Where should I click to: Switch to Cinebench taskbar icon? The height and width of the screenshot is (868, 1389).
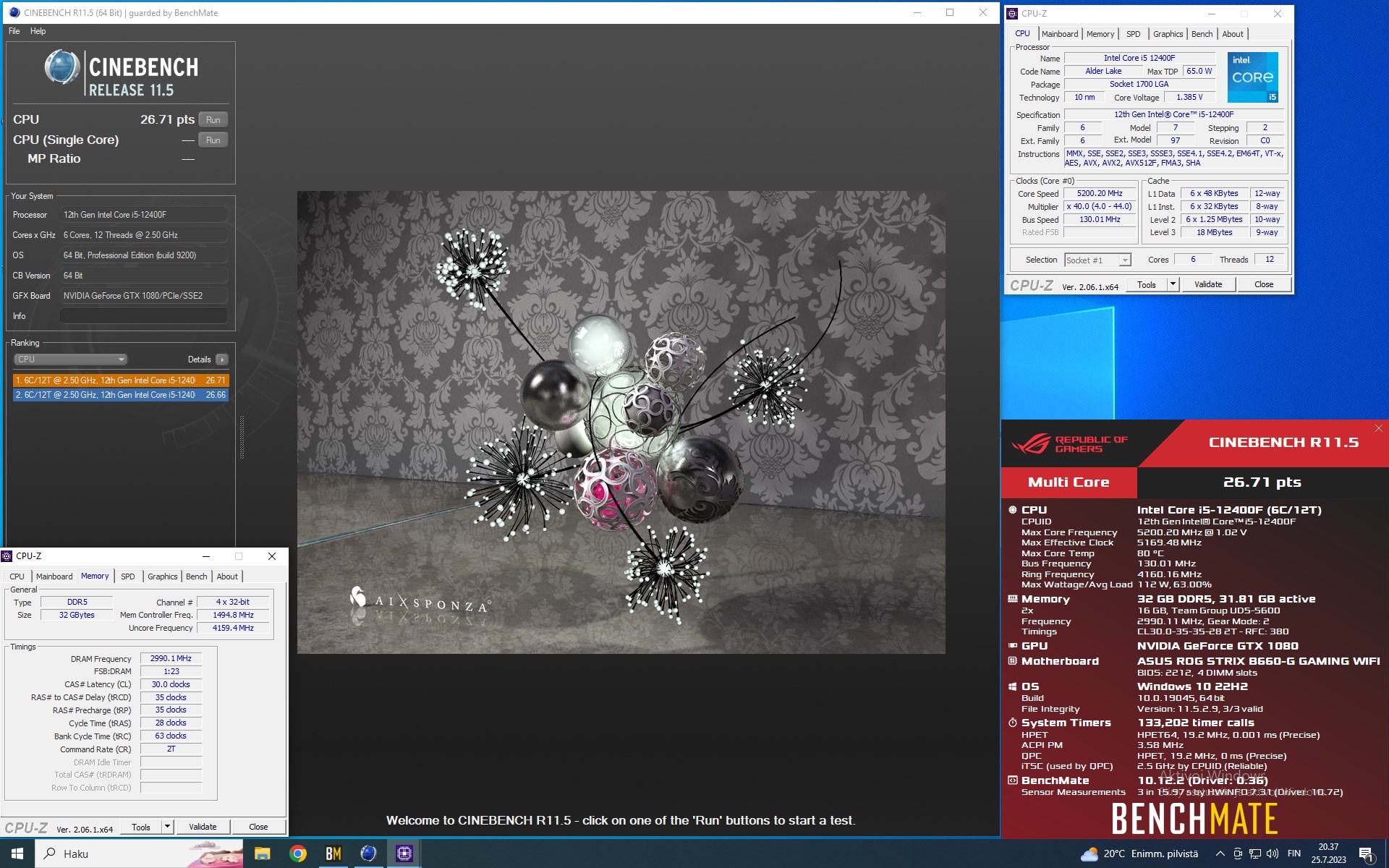point(368,854)
